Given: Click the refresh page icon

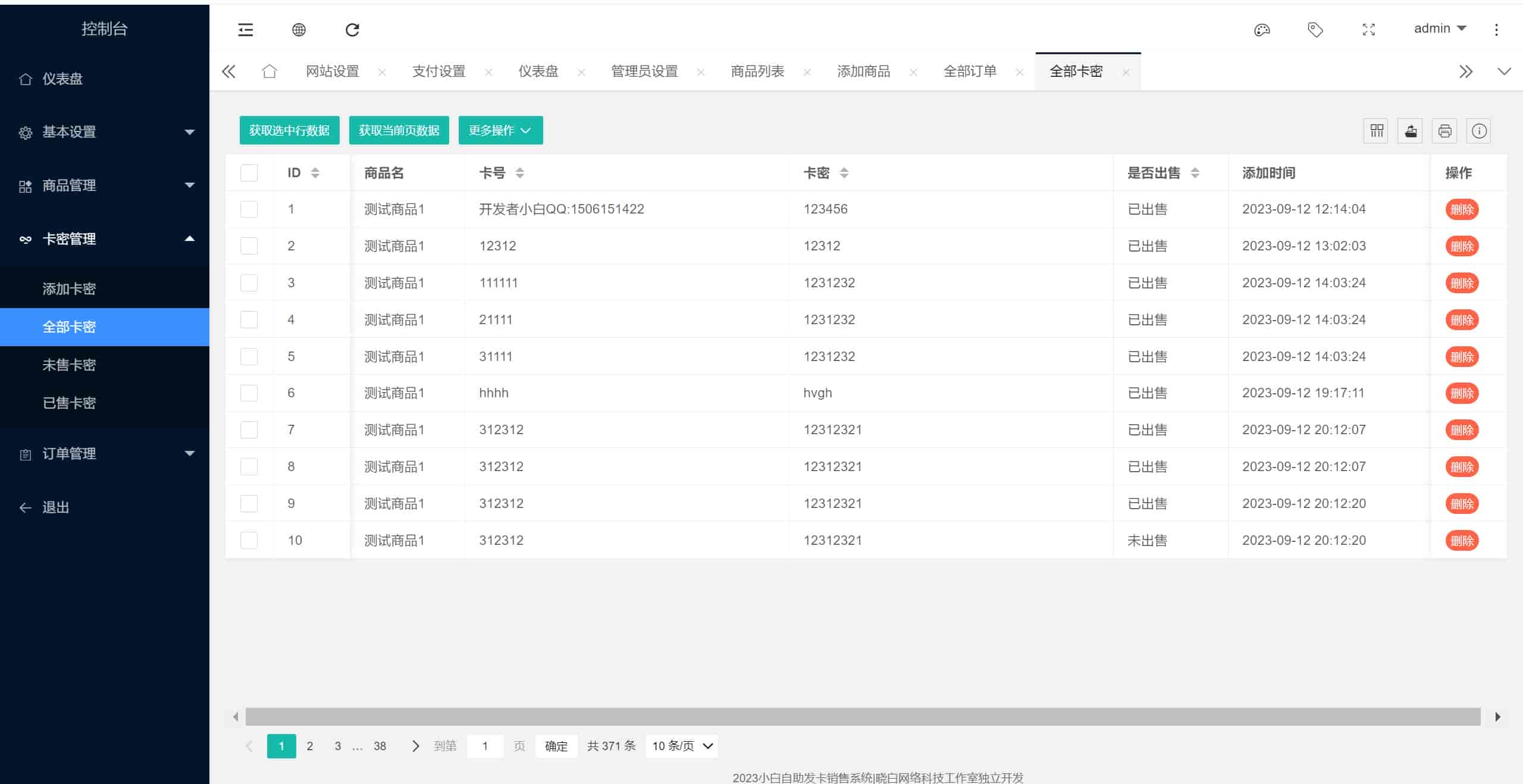Looking at the screenshot, I should (x=352, y=30).
